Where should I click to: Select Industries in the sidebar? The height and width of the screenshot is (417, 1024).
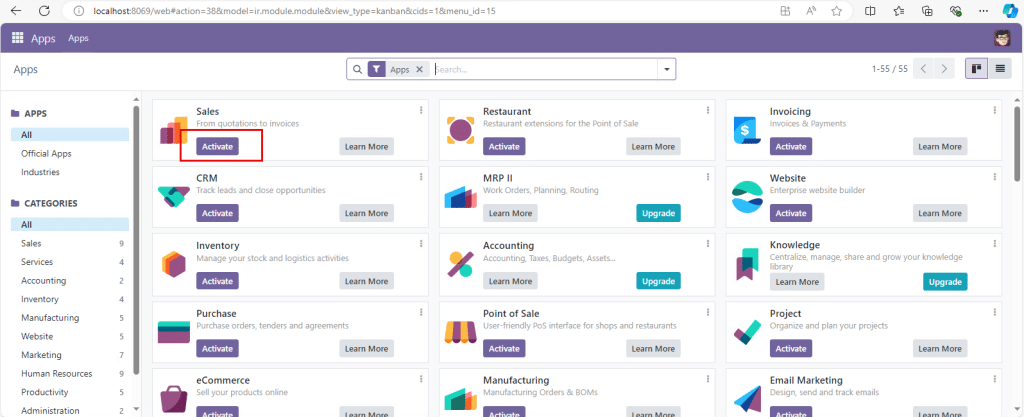pyautogui.click(x=40, y=172)
